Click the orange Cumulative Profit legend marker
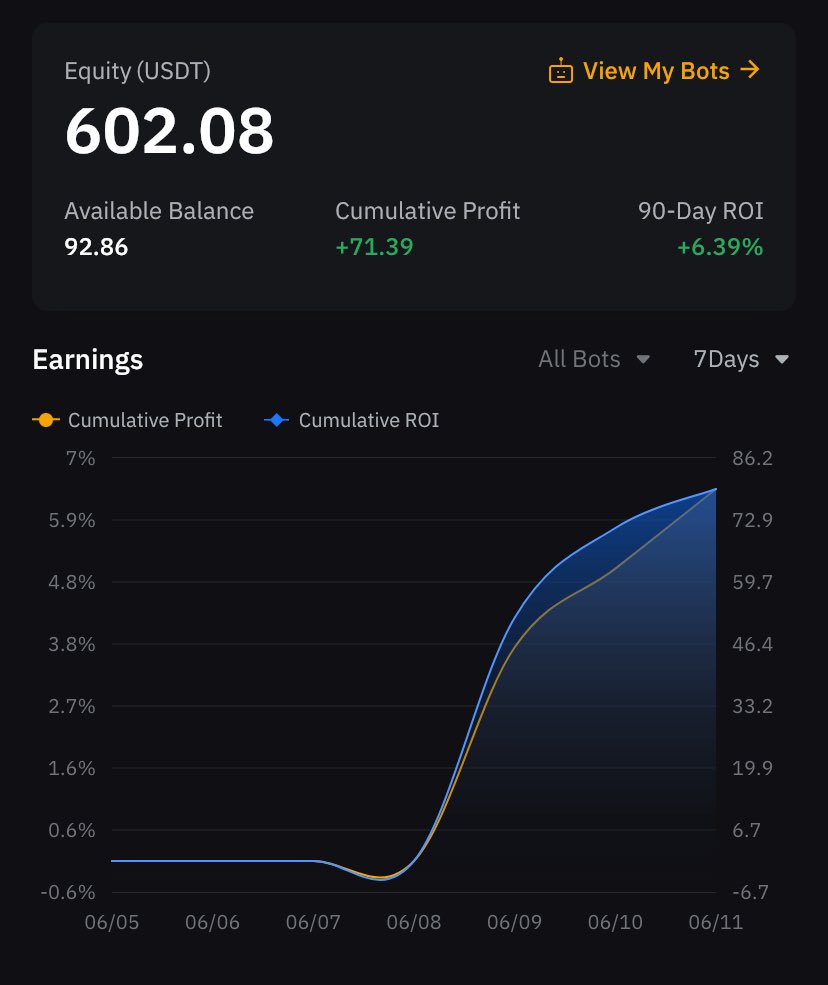Viewport: 828px width, 985px height. click(x=45, y=420)
